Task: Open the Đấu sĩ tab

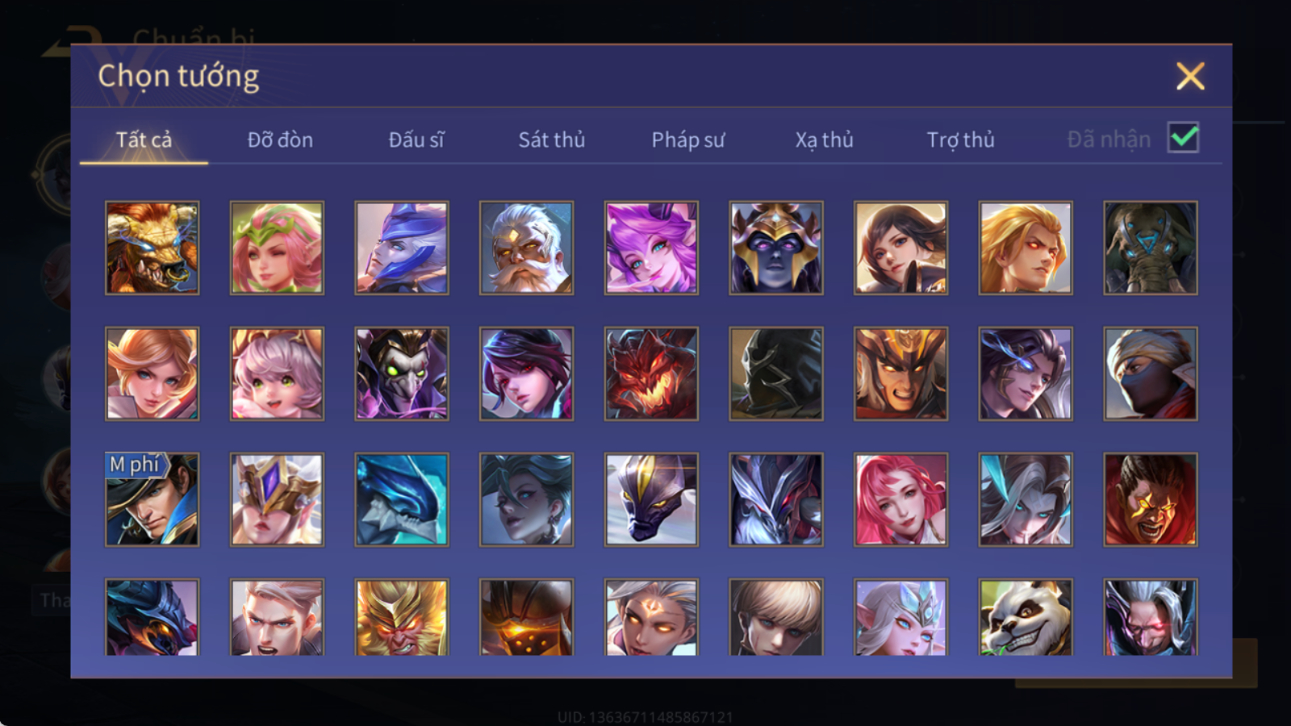Action: tap(416, 140)
